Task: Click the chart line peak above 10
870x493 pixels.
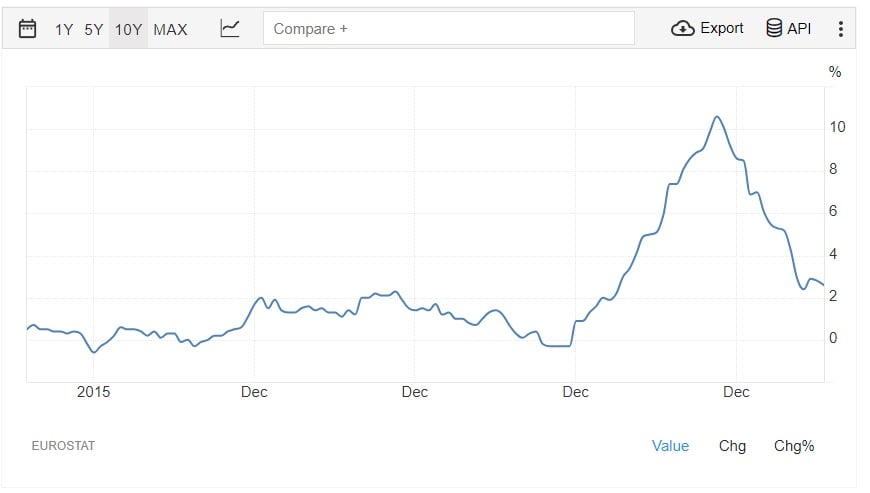Action: point(717,117)
